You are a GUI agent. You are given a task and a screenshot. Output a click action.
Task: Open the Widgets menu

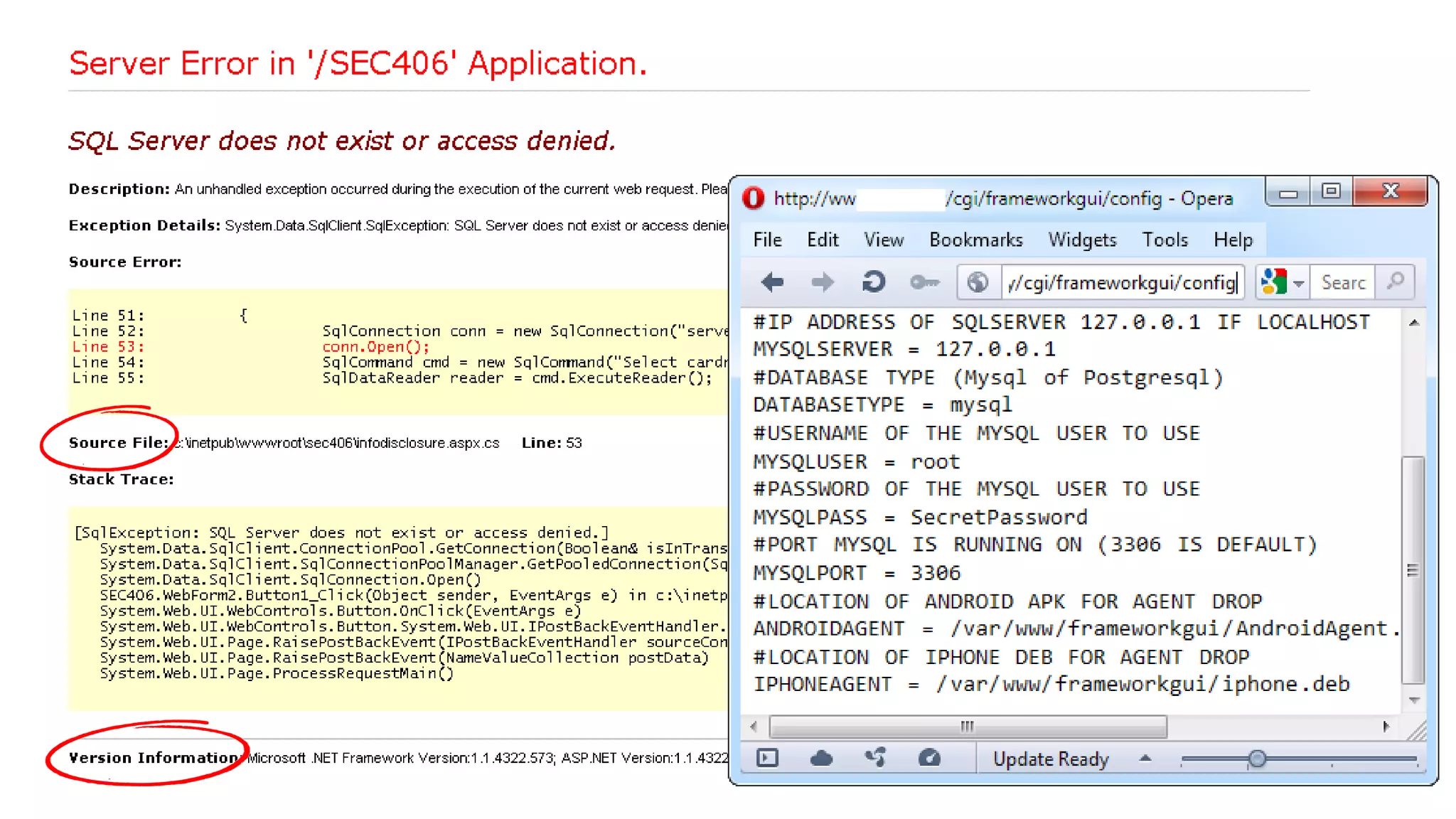pyautogui.click(x=1082, y=240)
